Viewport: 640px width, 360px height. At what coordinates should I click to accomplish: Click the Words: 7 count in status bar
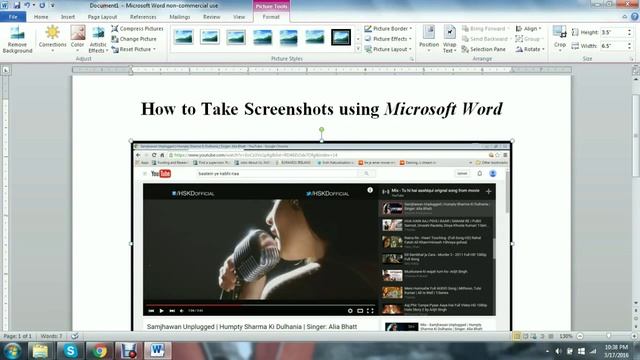[x=51, y=336]
